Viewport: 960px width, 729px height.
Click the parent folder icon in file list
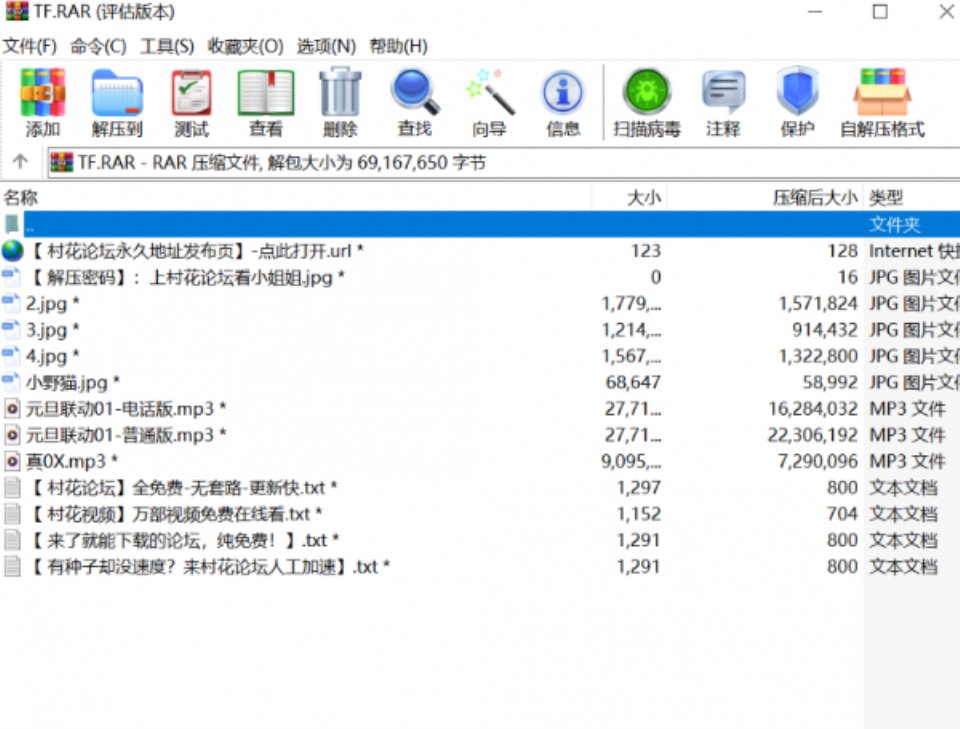point(12,224)
